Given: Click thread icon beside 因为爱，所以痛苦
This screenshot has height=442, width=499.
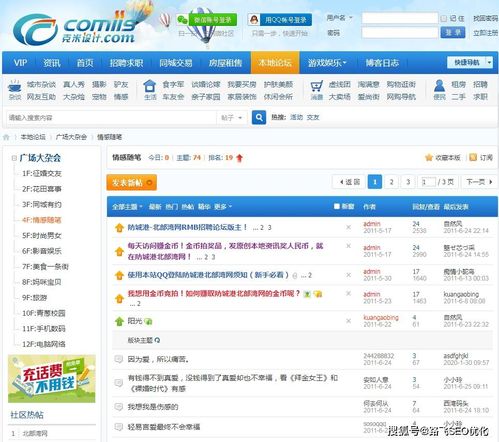Looking at the screenshot, I should click(x=119, y=359).
